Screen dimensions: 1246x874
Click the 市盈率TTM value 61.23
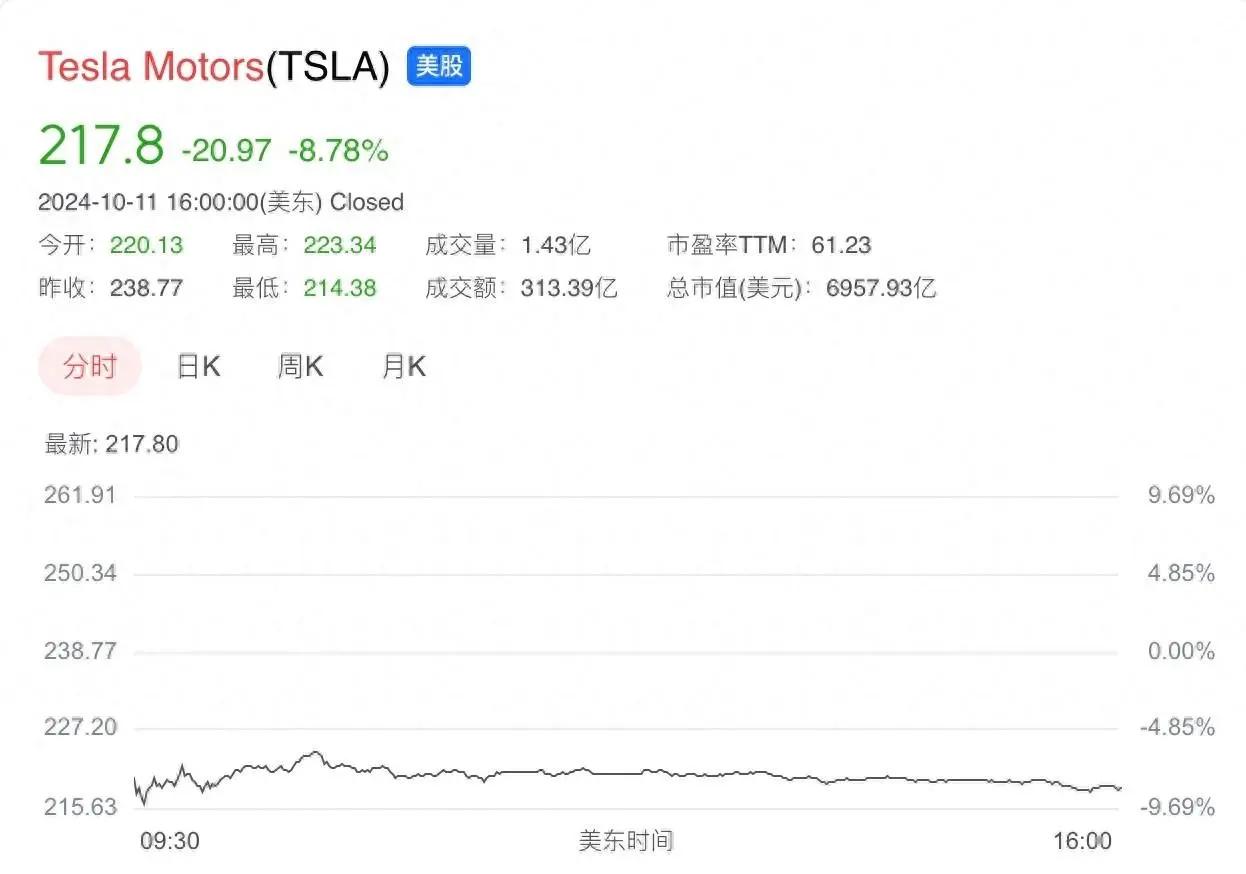click(841, 245)
